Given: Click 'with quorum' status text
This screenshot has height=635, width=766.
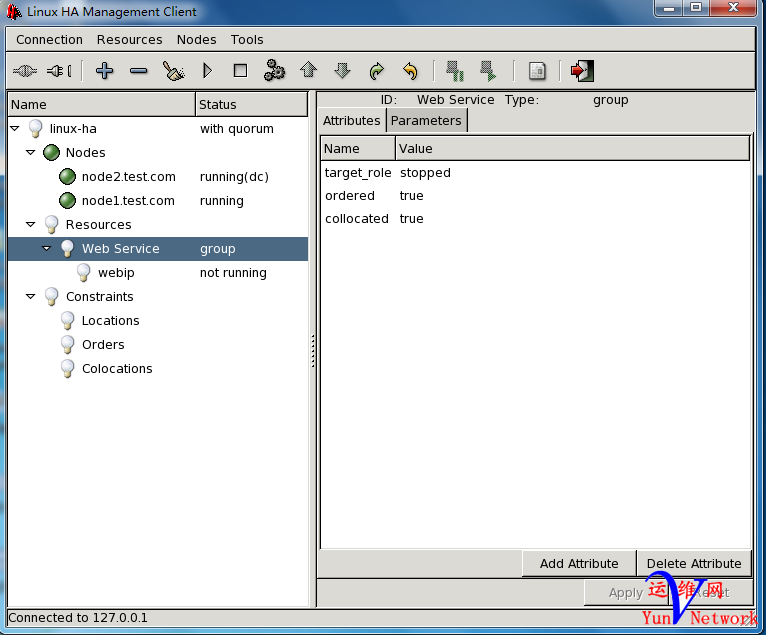Looking at the screenshot, I should tap(236, 128).
